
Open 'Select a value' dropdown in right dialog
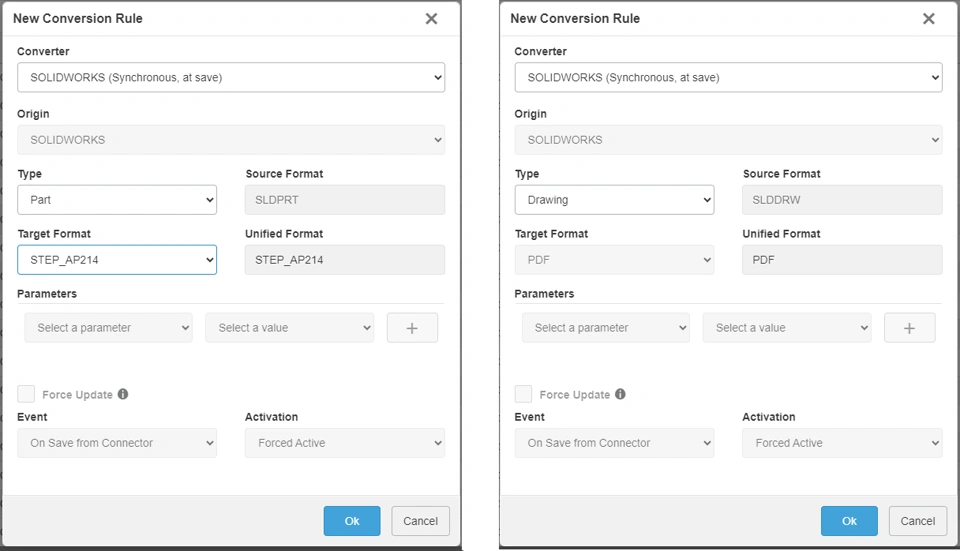tap(786, 328)
